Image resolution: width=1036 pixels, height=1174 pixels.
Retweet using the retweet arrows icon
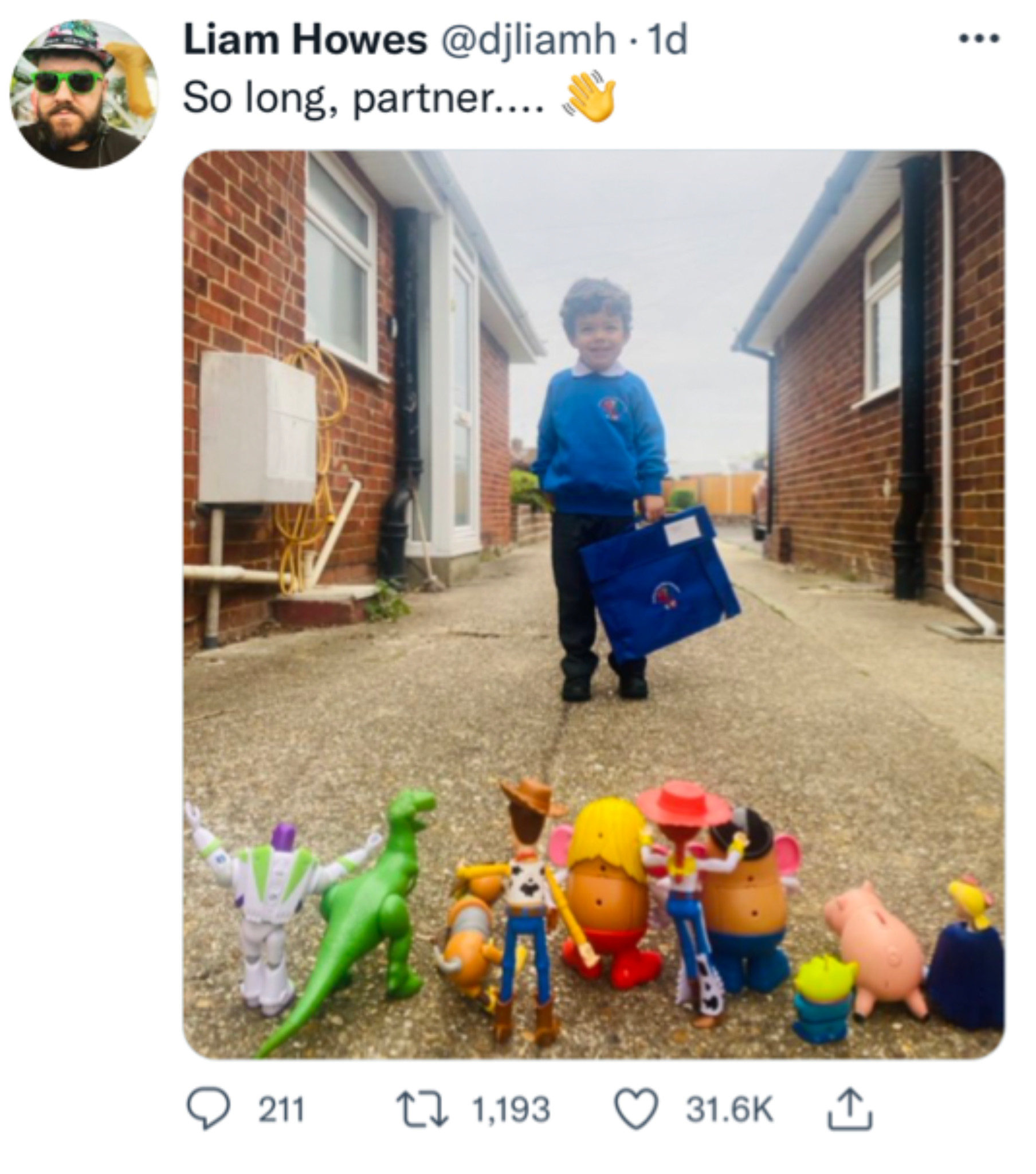pos(422,1109)
